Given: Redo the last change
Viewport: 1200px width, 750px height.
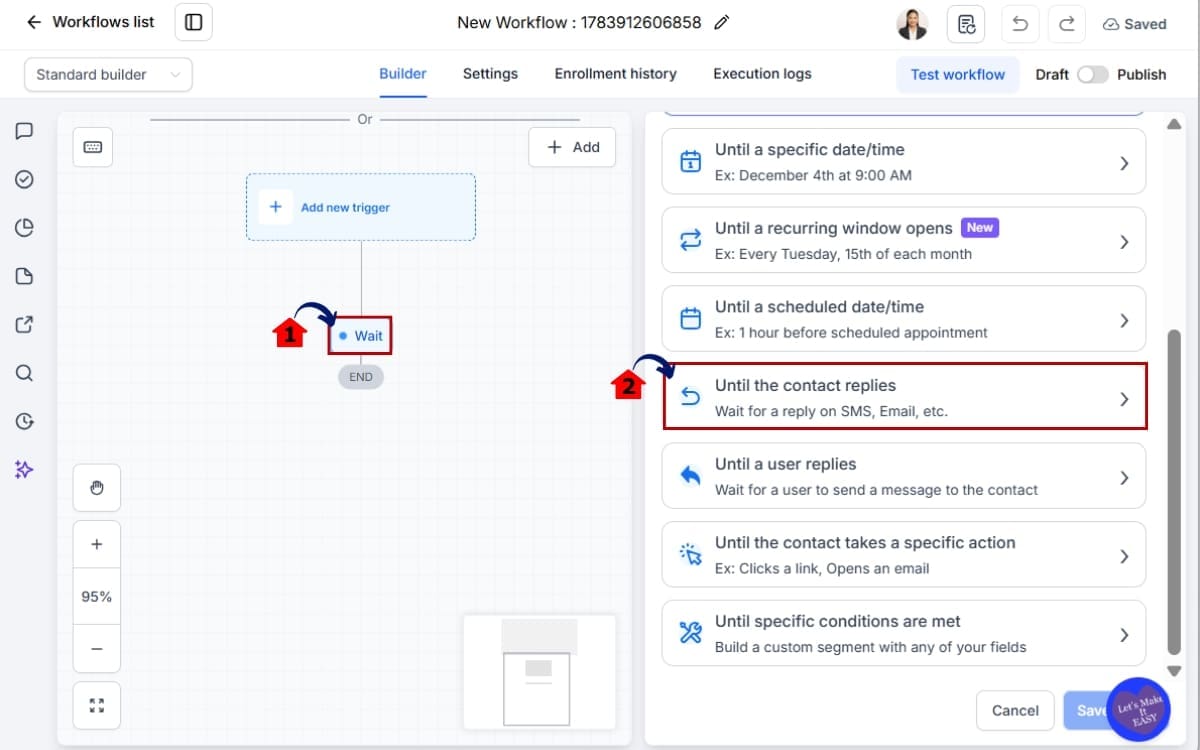Looking at the screenshot, I should (1066, 24).
